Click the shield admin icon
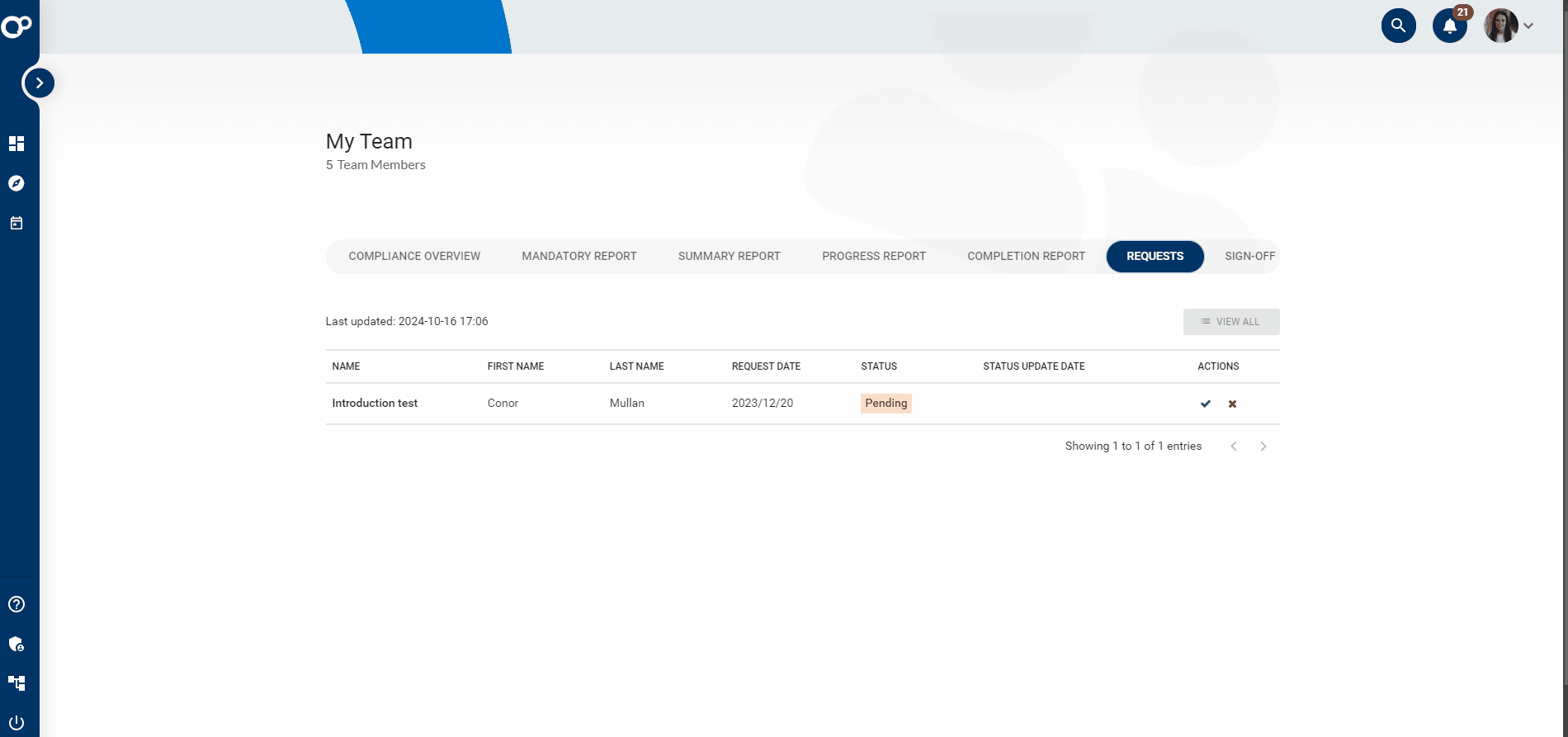The image size is (1568, 737). click(x=17, y=644)
